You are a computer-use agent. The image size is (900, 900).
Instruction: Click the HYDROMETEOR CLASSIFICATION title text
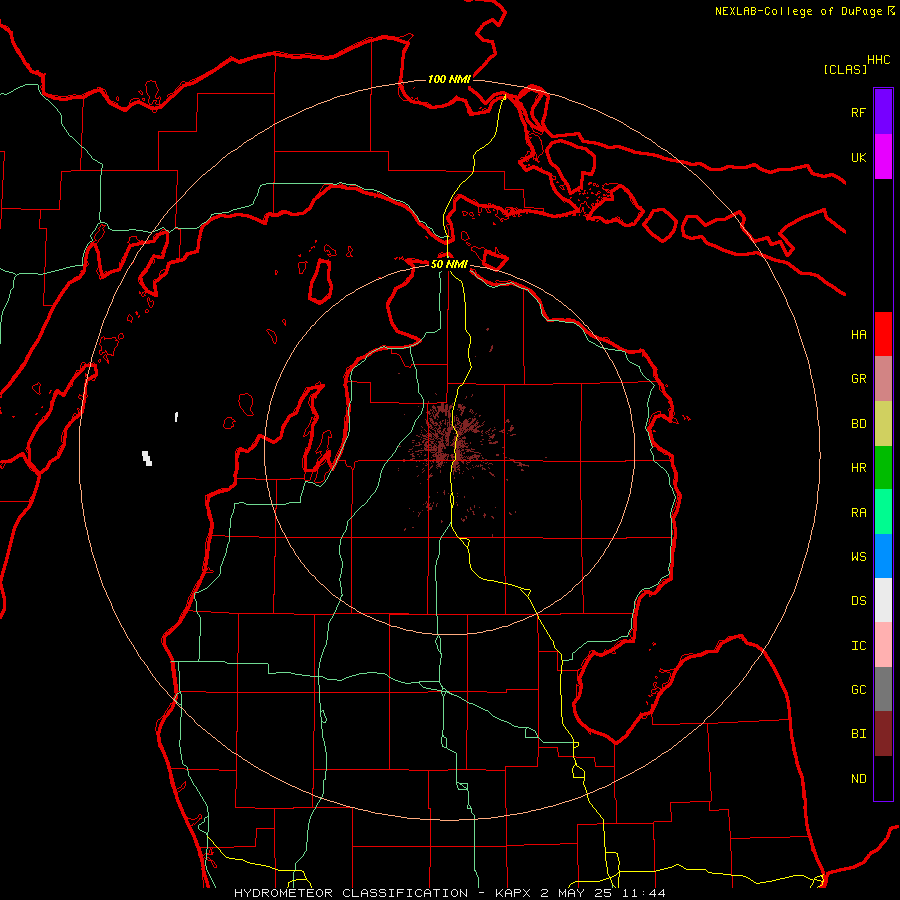pyautogui.click(x=351, y=893)
